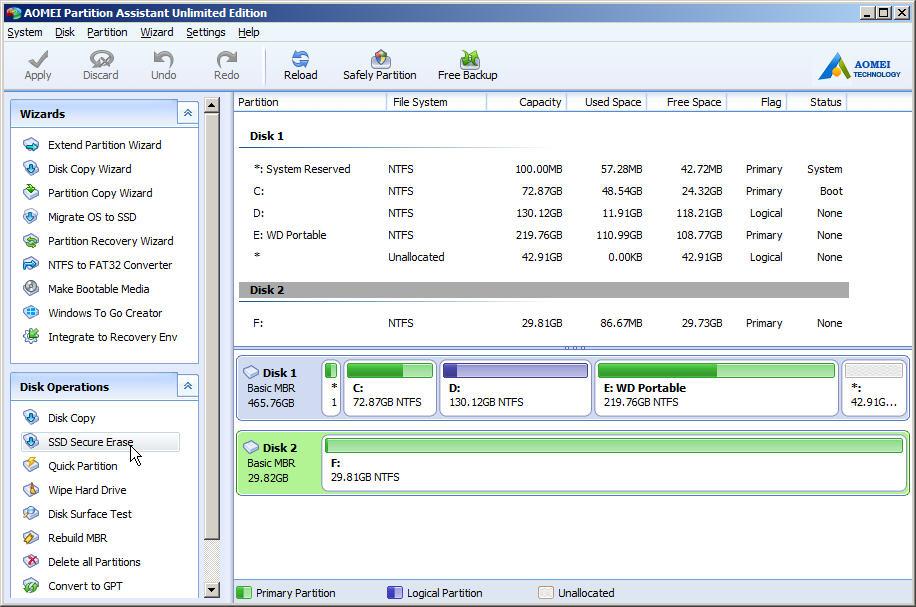Click the Undo arrow icon
The image size is (916, 607).
point(163,58)
